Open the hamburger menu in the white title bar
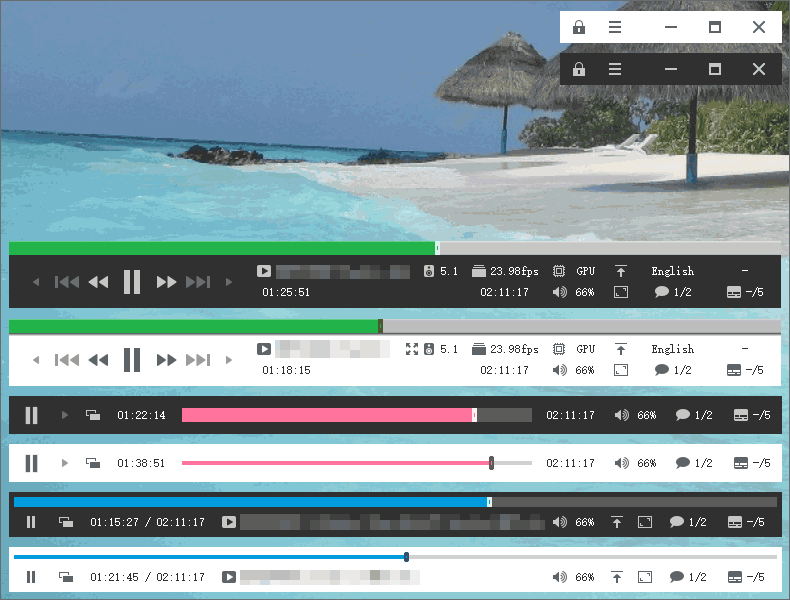 (615, 27)
